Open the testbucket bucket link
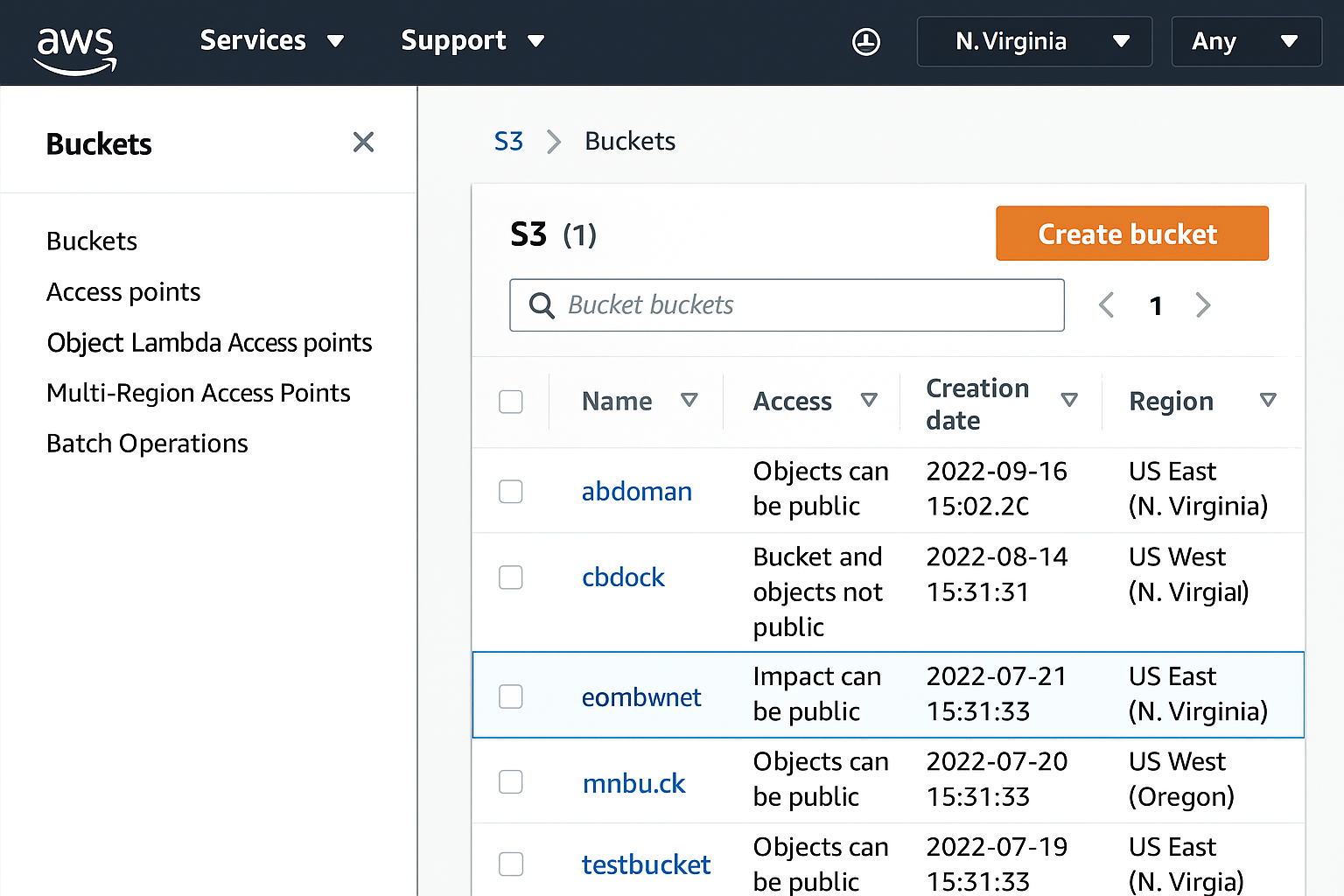 pyautogui.click(x=646, y=864)
